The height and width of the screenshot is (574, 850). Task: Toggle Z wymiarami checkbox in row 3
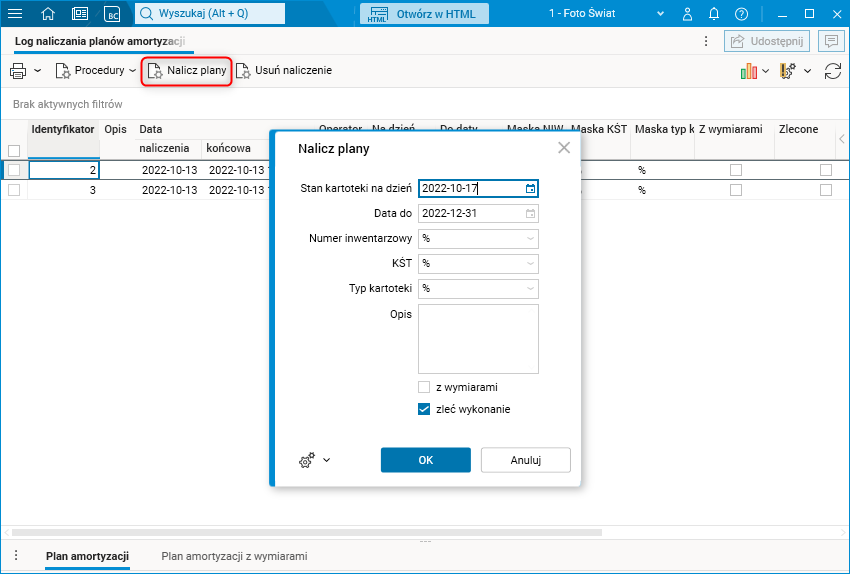736,190
